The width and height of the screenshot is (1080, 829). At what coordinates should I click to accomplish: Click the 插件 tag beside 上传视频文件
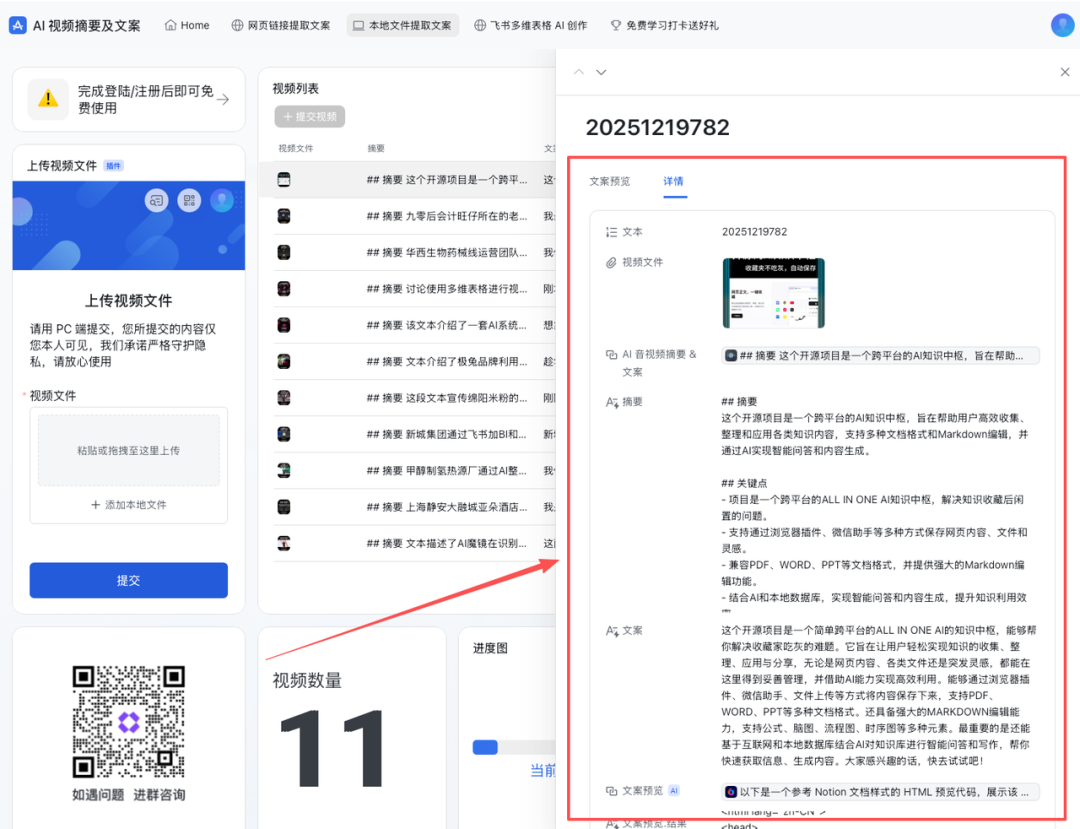pyautogui.click(x=114, y=166)
